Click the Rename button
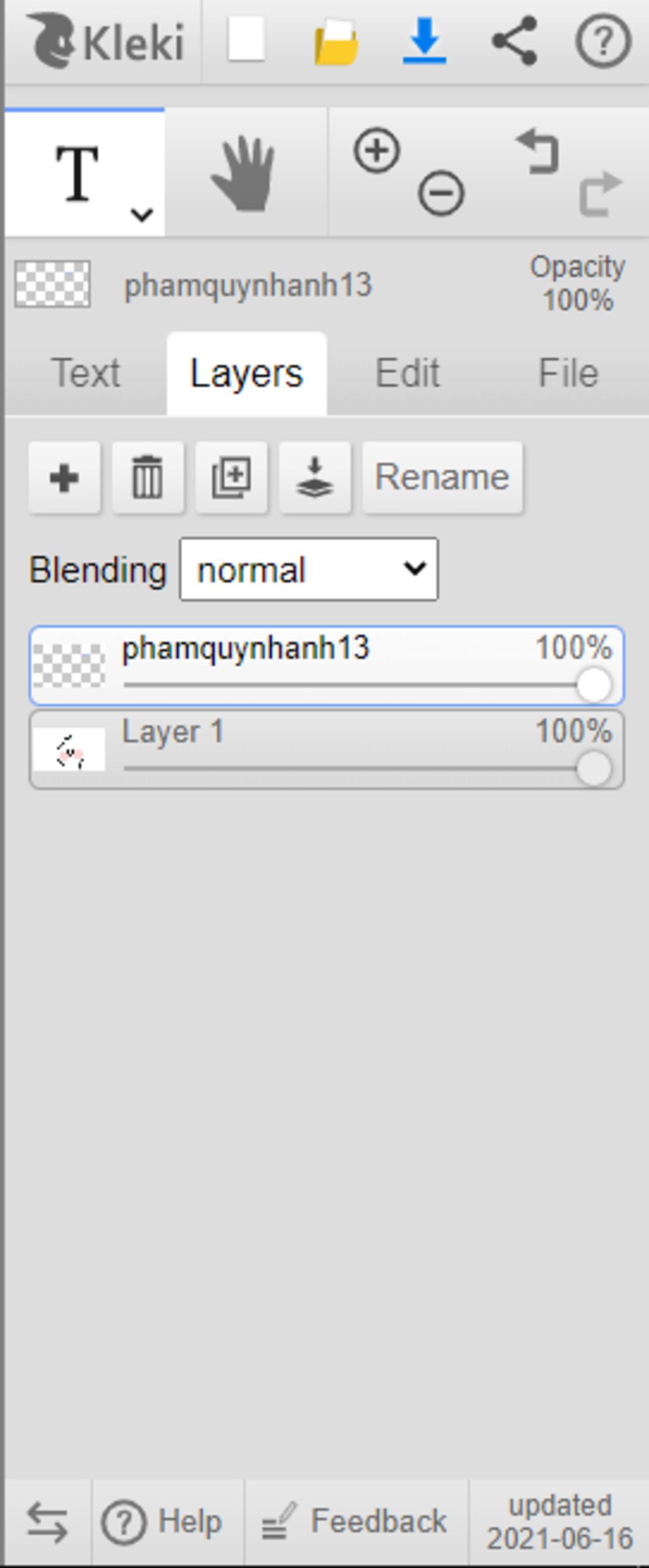This screenshot has width=649, height=1568. point(442,478)
